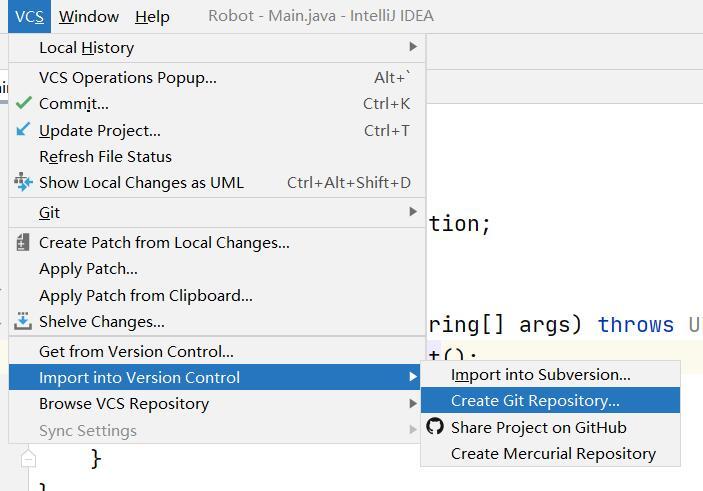Choose VCS Operations Popup...
This screenshot has height=491, width=703.
217,78
